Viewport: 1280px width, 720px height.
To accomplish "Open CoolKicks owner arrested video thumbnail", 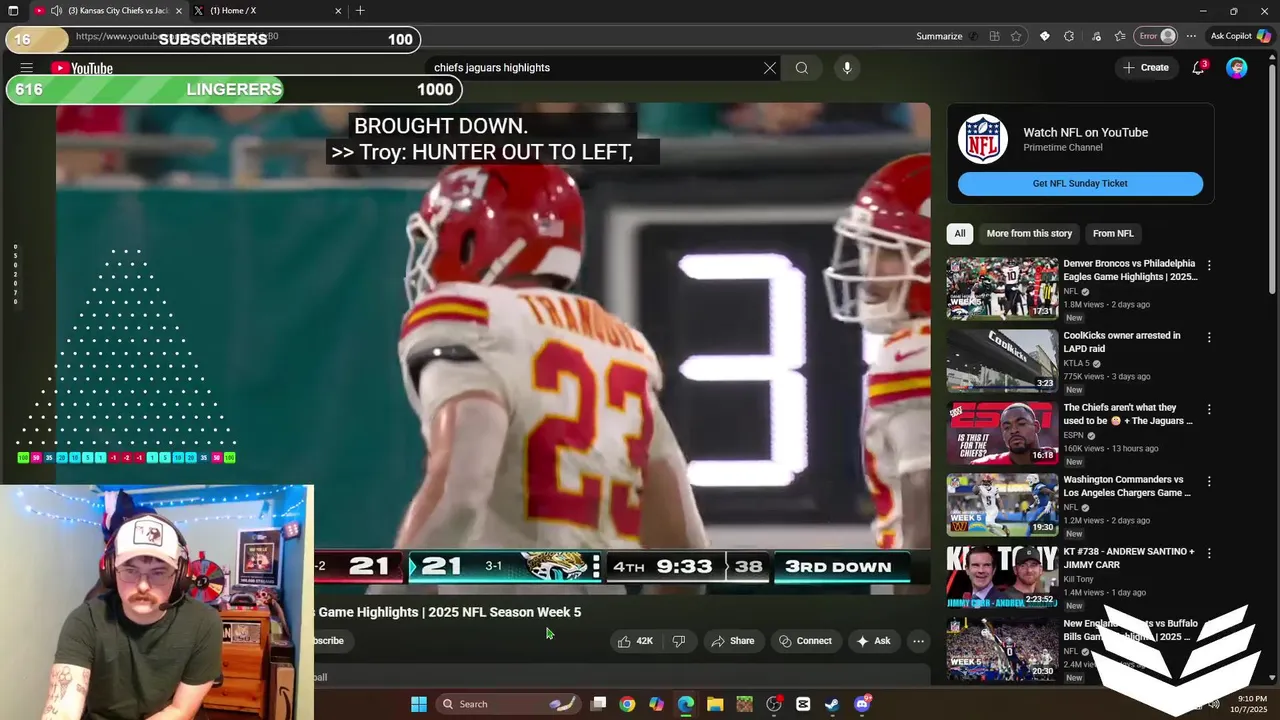I will (x=1002, y=360).
